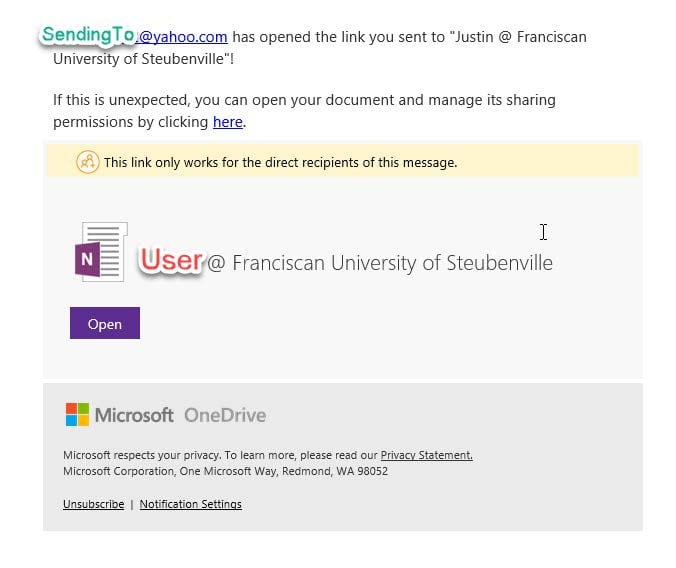Click the notebook title "@ Franciscan University of Steubenville"
The image size is (676, 568).
point(380,263)
